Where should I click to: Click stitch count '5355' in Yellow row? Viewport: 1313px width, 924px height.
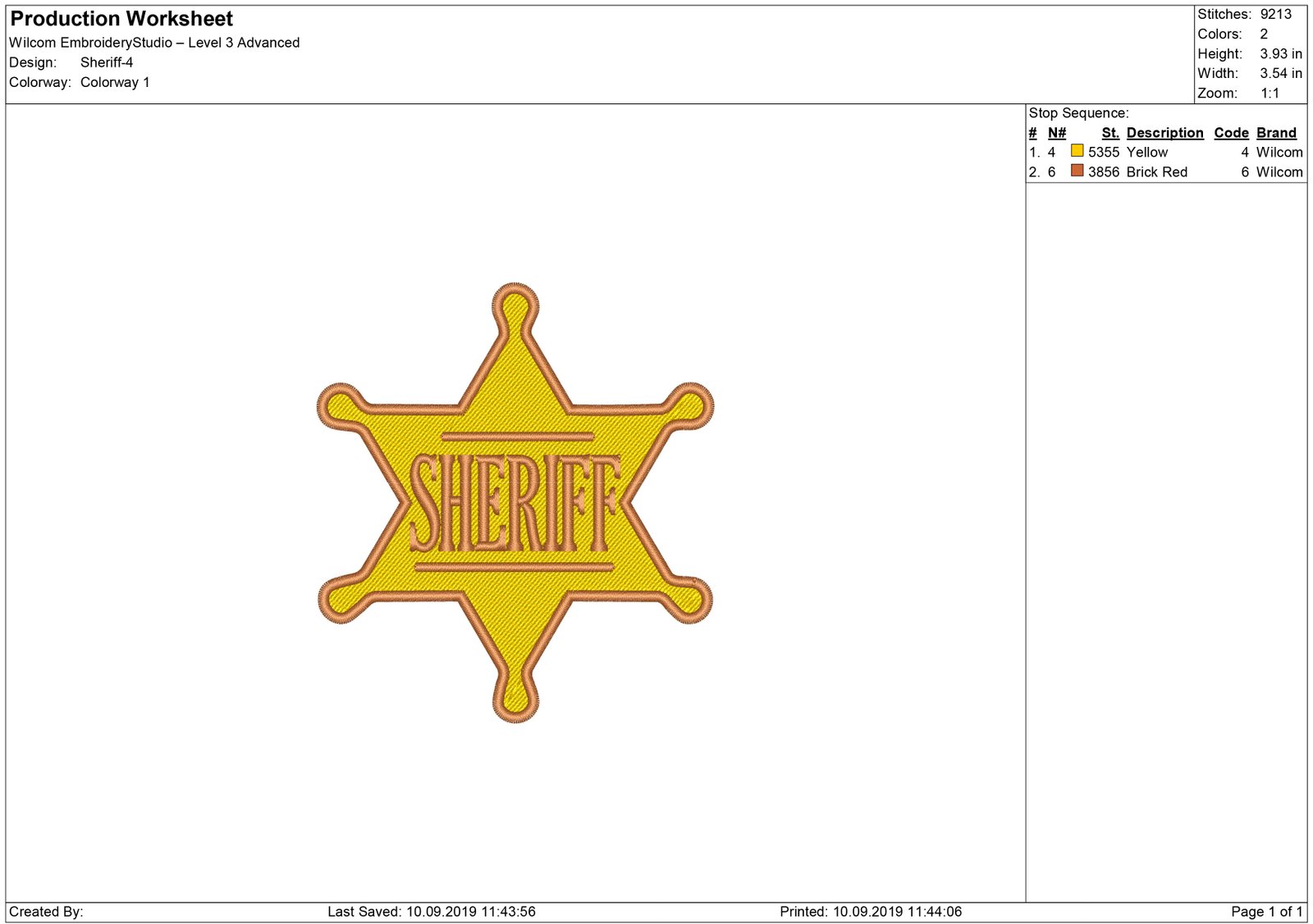point(1104,152)
